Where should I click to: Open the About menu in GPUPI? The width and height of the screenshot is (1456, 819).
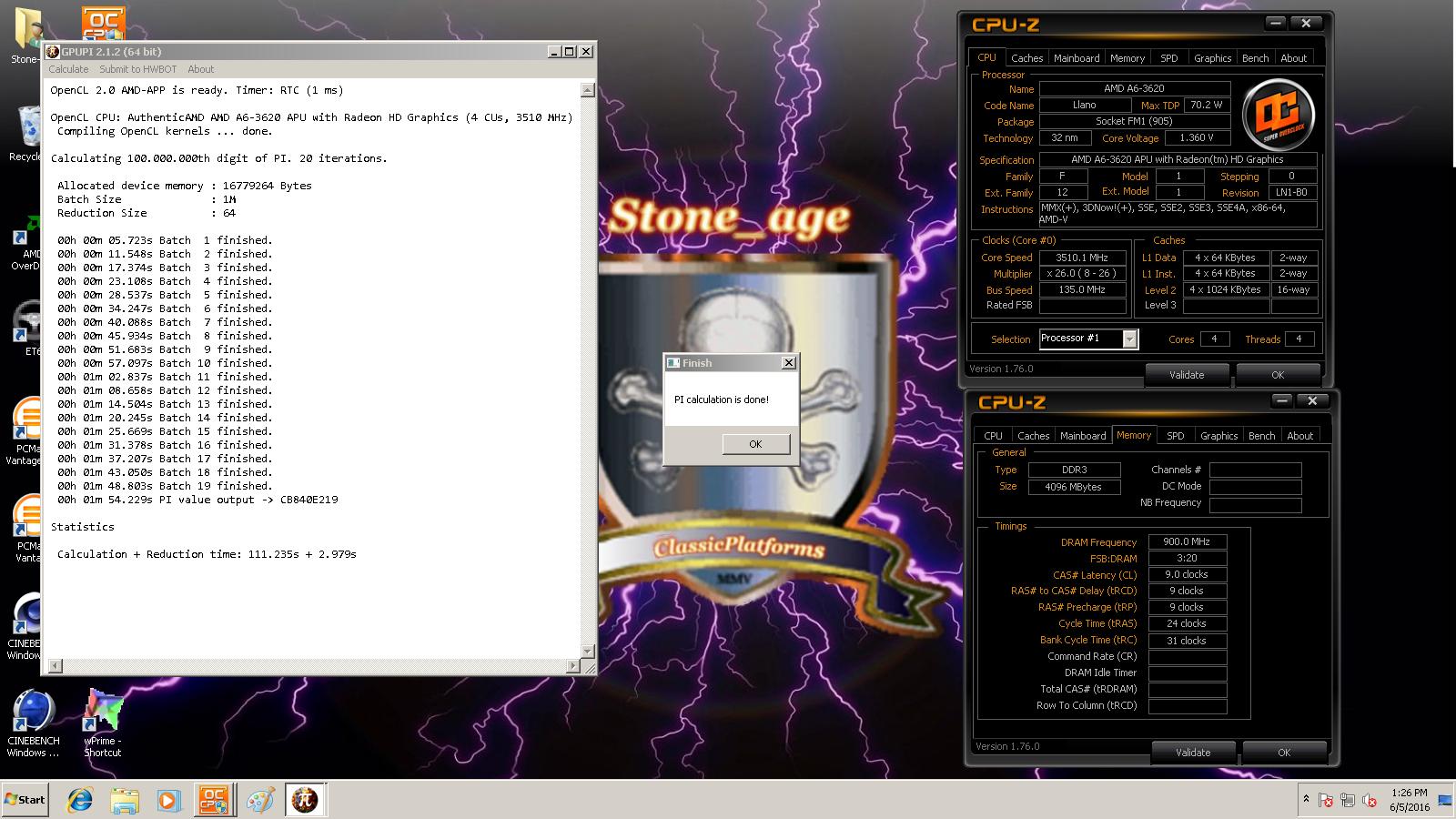[201, 69]
